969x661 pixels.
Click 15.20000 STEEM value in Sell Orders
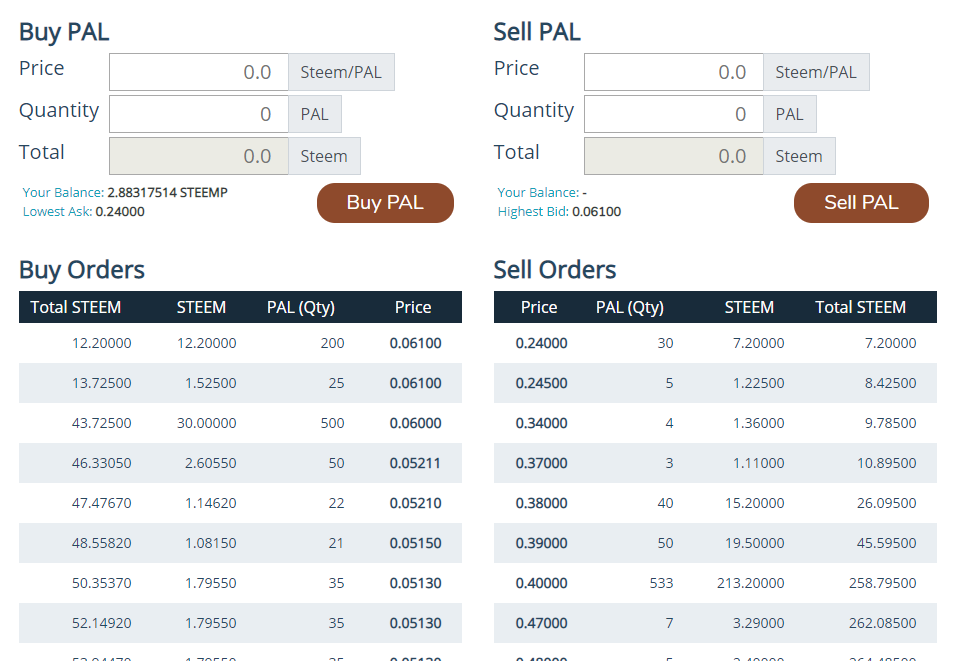[755, 503]
